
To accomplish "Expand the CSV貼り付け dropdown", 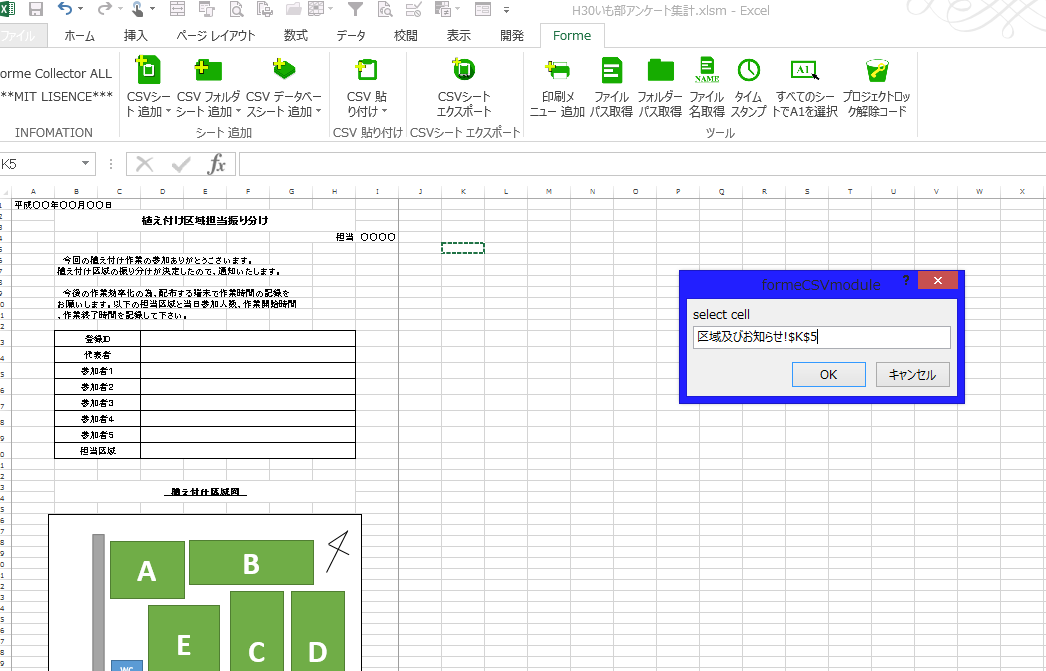I will (x=384, y=112).
